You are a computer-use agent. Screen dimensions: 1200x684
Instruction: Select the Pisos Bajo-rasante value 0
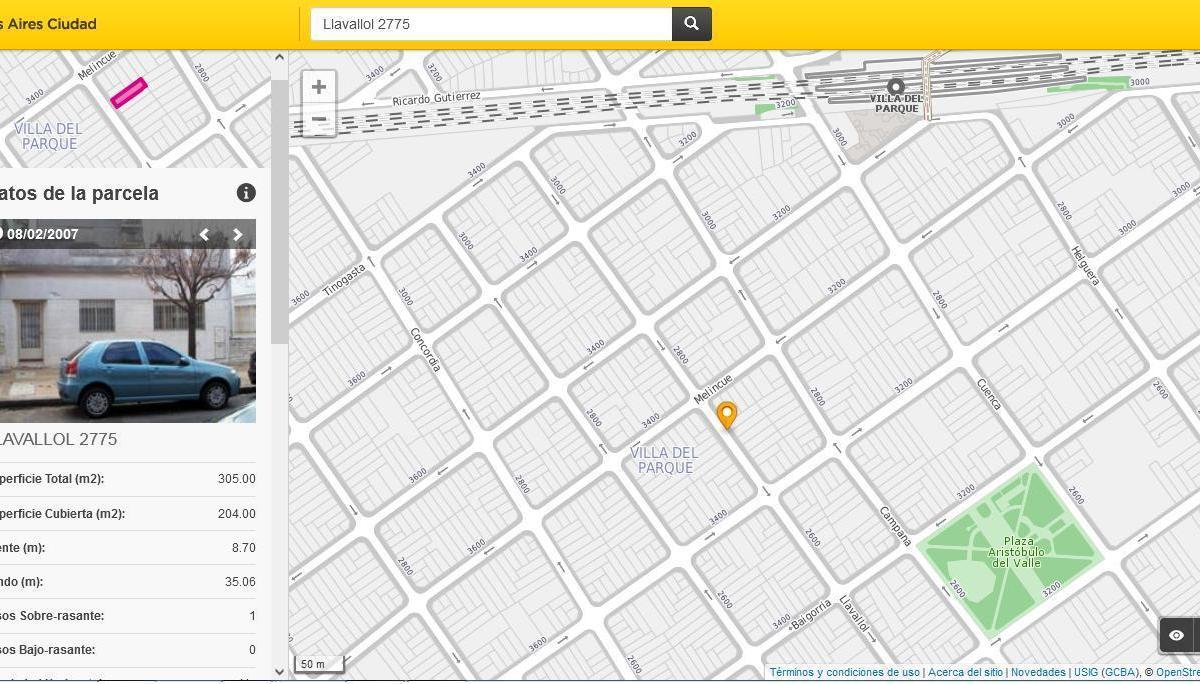point(252,650)
